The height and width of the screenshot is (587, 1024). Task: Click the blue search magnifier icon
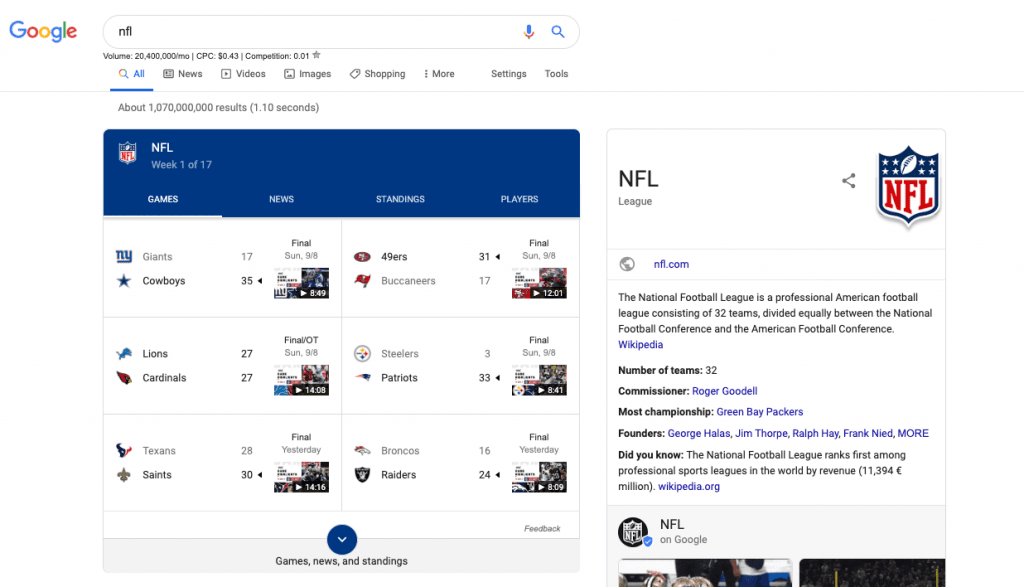tap(558, 31)
